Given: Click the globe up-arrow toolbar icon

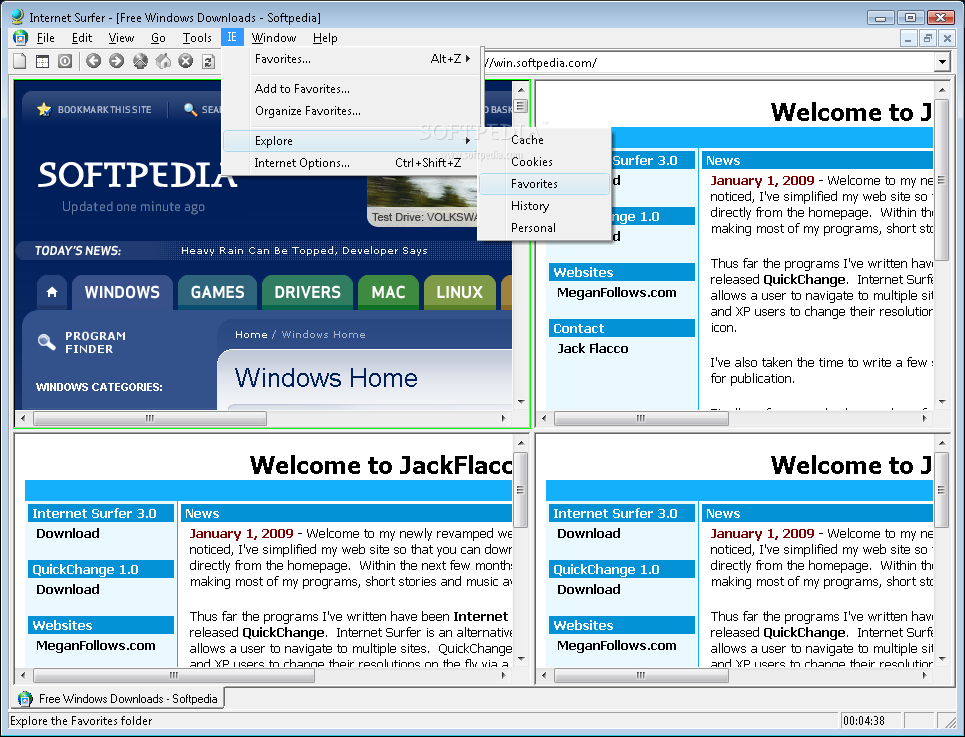Looking at the screenshot, I should pyautogui.click(x=140, y=61).
